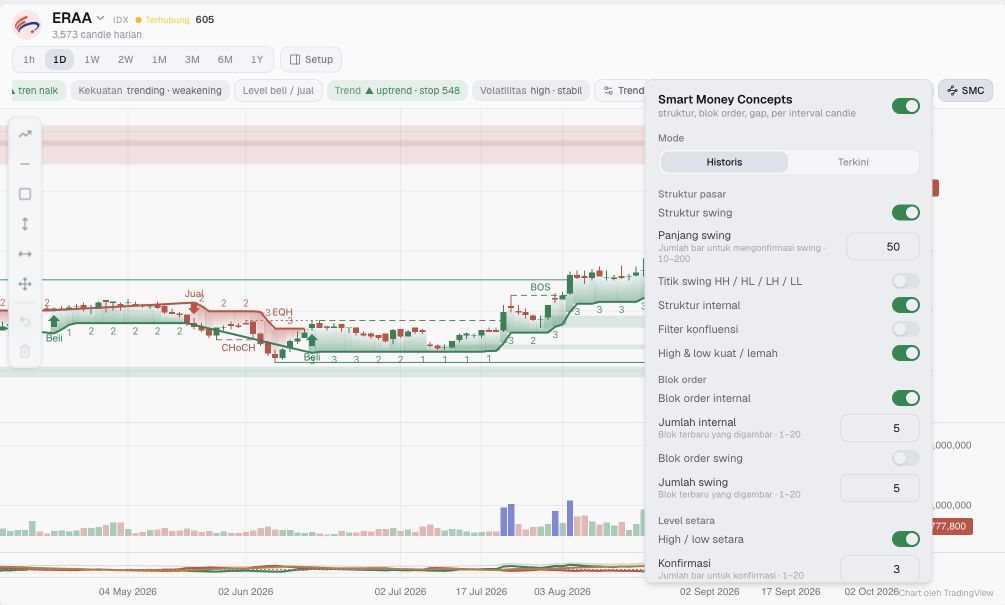1005x605 pixels.
Task: Click Volatilitas high stabil chip
Action: pos(531,90)
